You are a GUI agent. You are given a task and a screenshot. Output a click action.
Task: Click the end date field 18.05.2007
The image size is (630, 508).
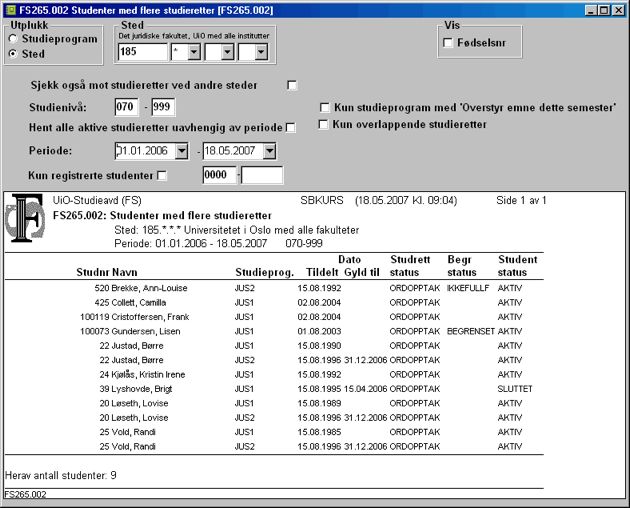(233, 151)
